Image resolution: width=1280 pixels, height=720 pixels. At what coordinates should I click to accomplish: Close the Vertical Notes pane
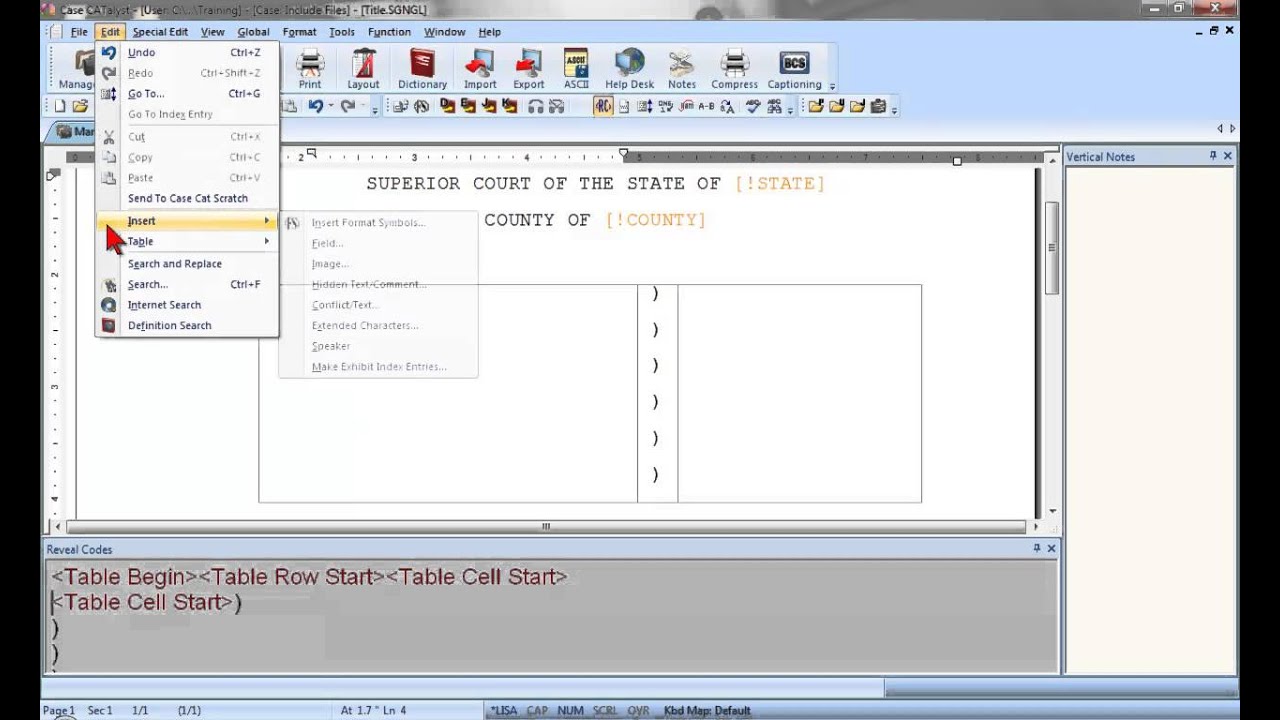[x=1228, y=156]
